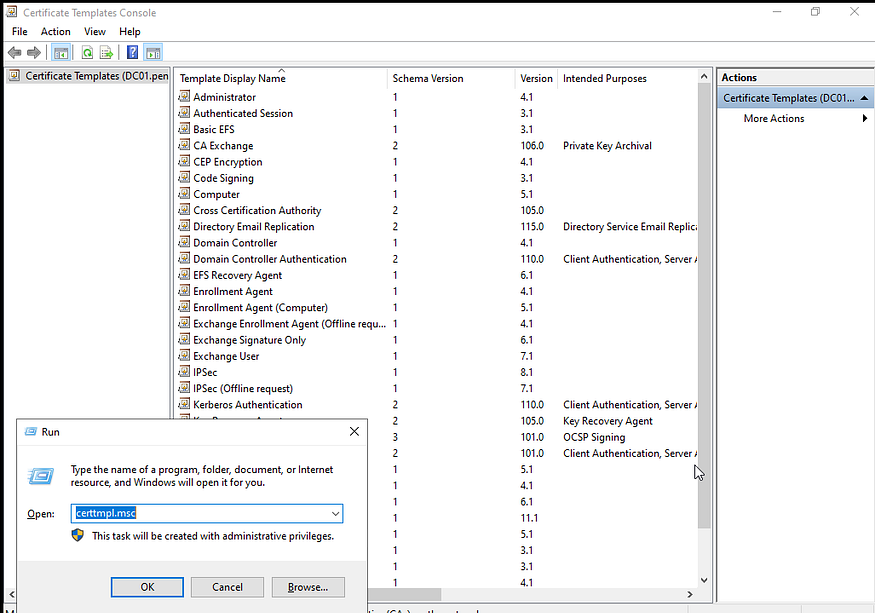Image resolution: width=875 pixels, height=613 pixels.
Task: Open the Help menu
Action: point(129,31)
